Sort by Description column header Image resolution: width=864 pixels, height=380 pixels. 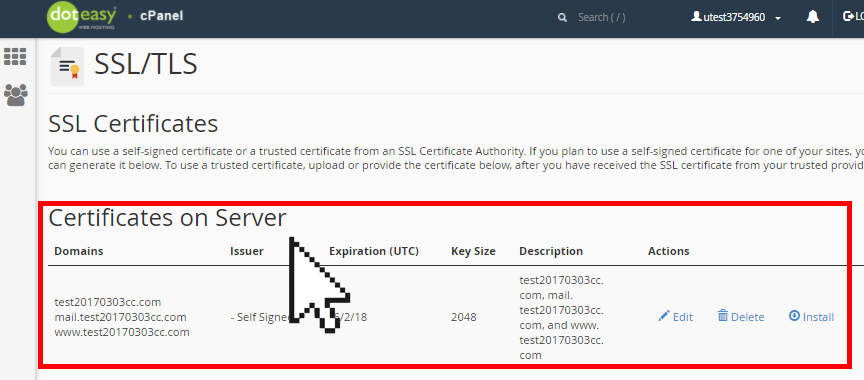pyautogui.click(x=551, y=251)
